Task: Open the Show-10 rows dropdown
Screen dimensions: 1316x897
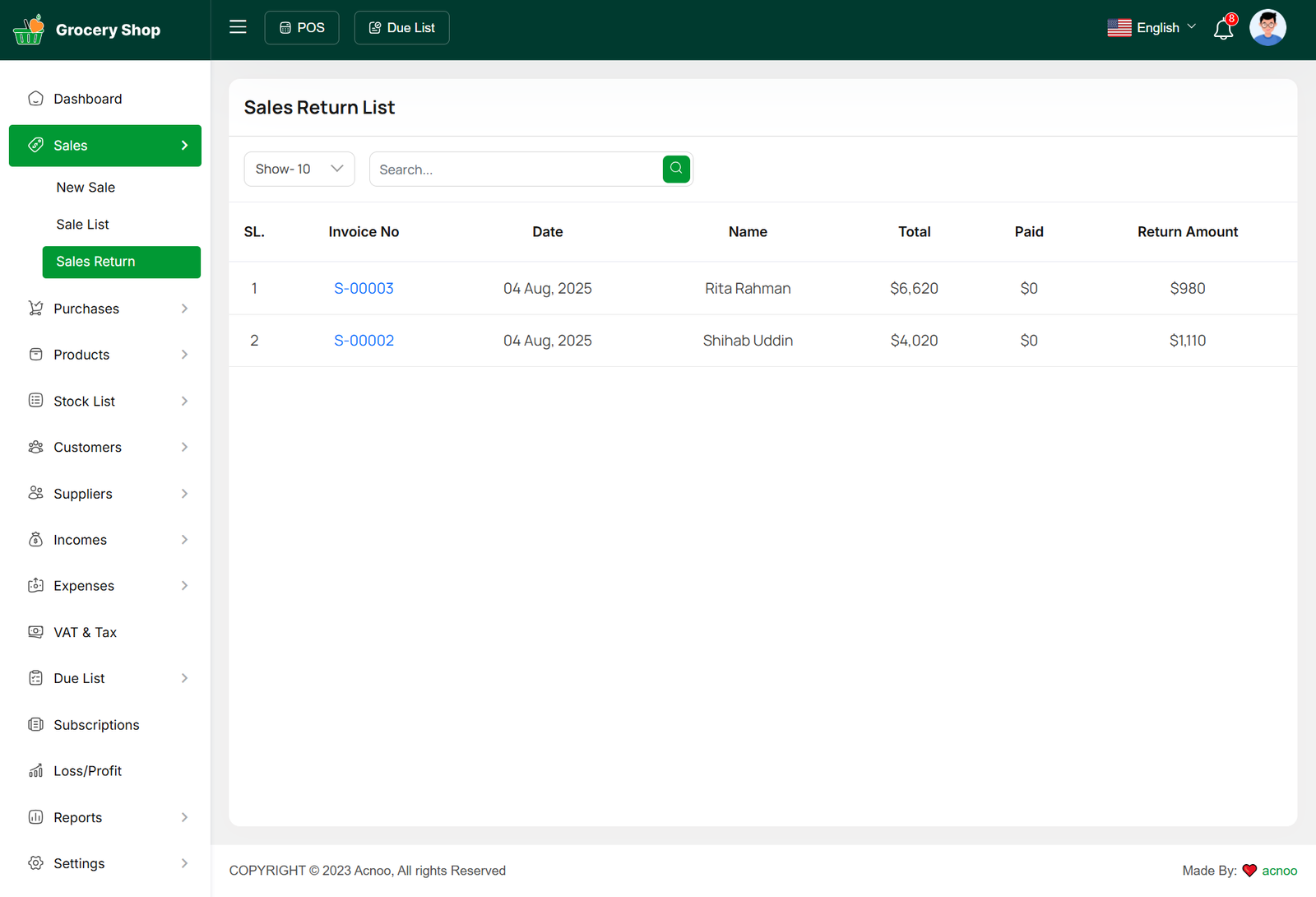Action: 299,169
